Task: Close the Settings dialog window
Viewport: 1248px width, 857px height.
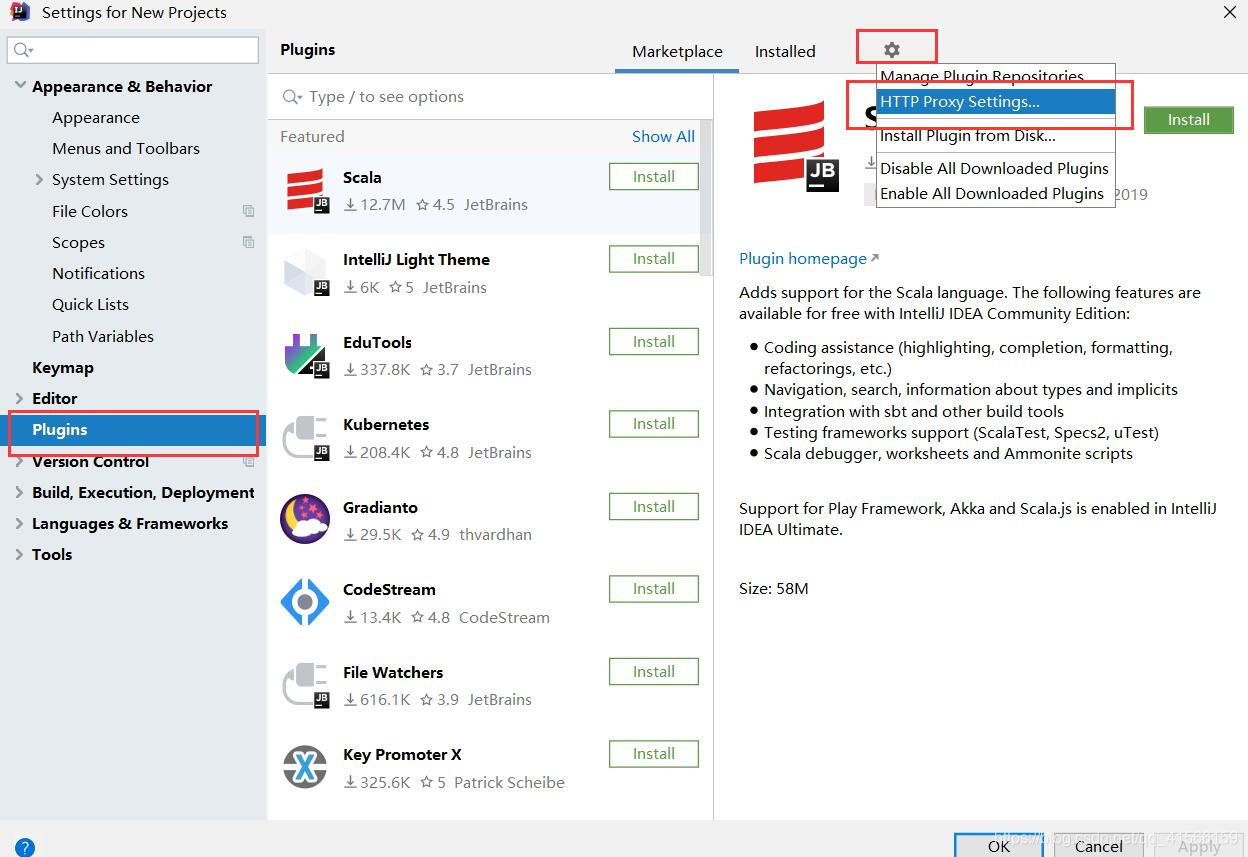Action: [x=1229, y=12]
